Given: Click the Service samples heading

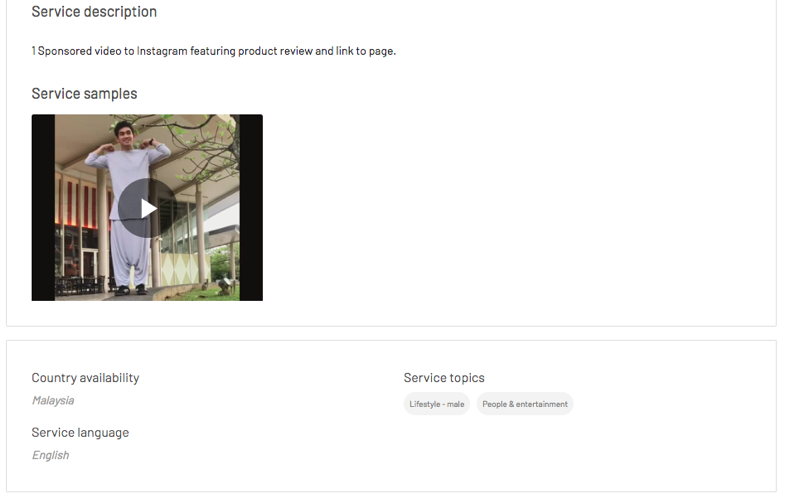Looking at the screenshot, I should click(x=84, y=94).
